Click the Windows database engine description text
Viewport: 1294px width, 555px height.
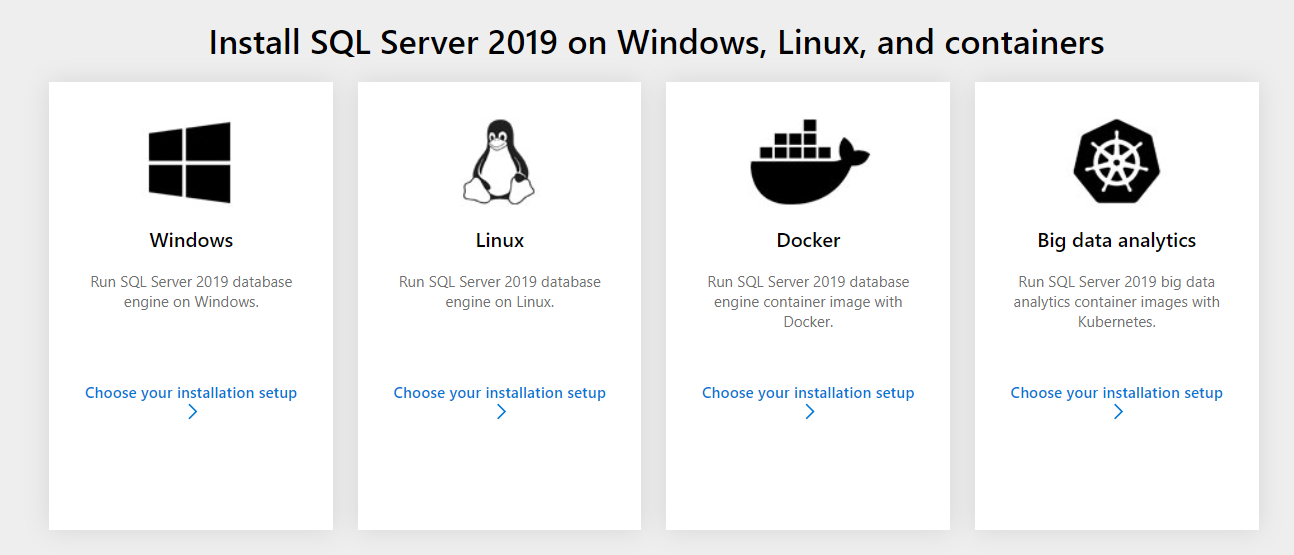(x=191, y=292)
